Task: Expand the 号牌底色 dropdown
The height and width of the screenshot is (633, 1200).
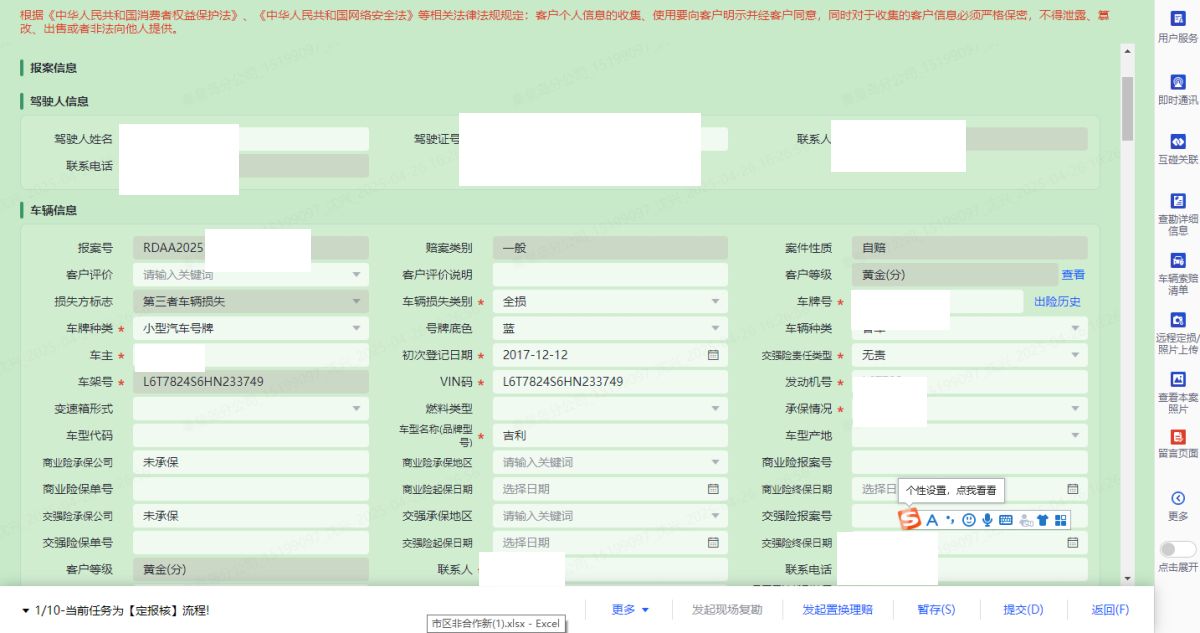Action: 714,328
